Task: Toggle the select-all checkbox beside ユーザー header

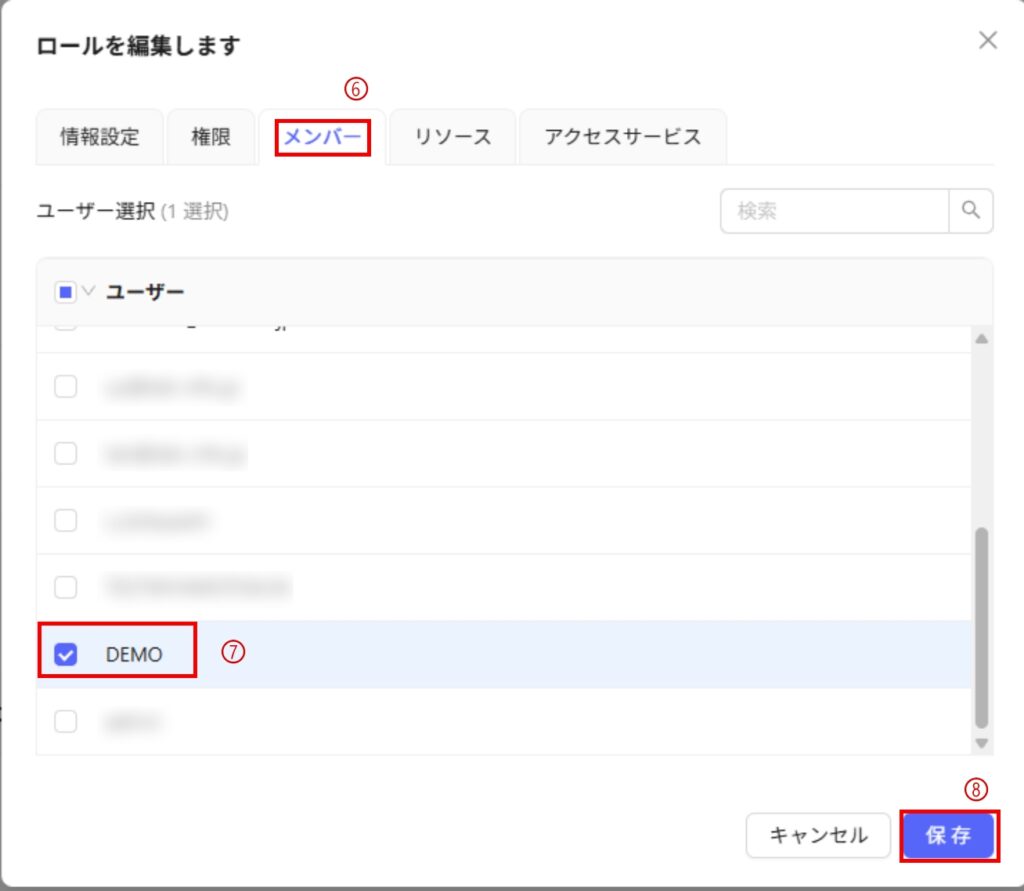Action: point(65,292)
